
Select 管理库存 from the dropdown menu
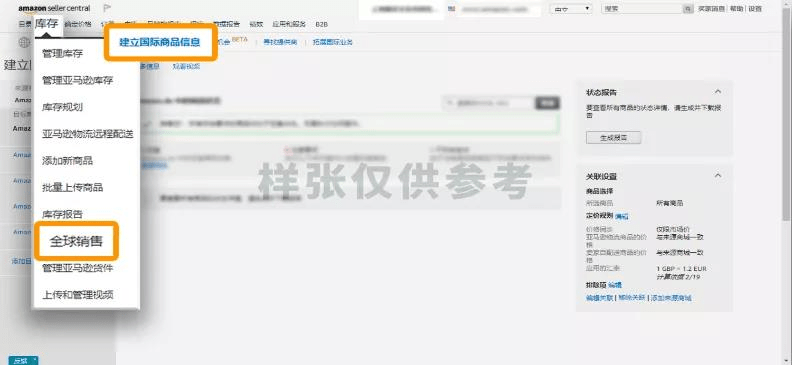click(62, 54)
